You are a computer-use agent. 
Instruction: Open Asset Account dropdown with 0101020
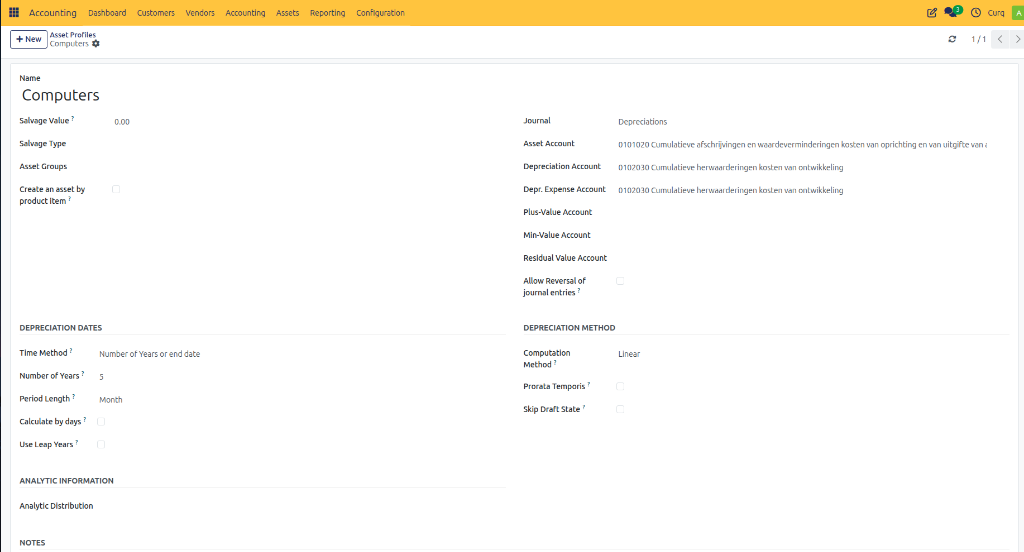pos(812,144)
